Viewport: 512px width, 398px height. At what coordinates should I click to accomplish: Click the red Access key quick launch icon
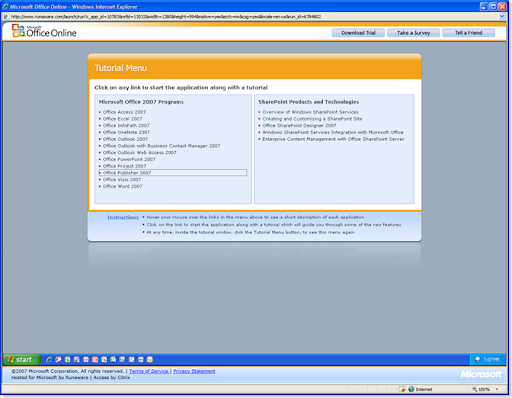[58, 359]
